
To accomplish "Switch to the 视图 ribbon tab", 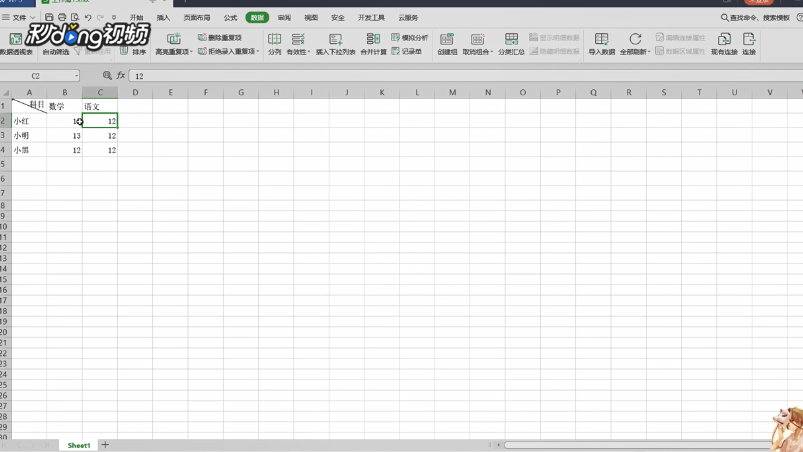I will 311,17.
